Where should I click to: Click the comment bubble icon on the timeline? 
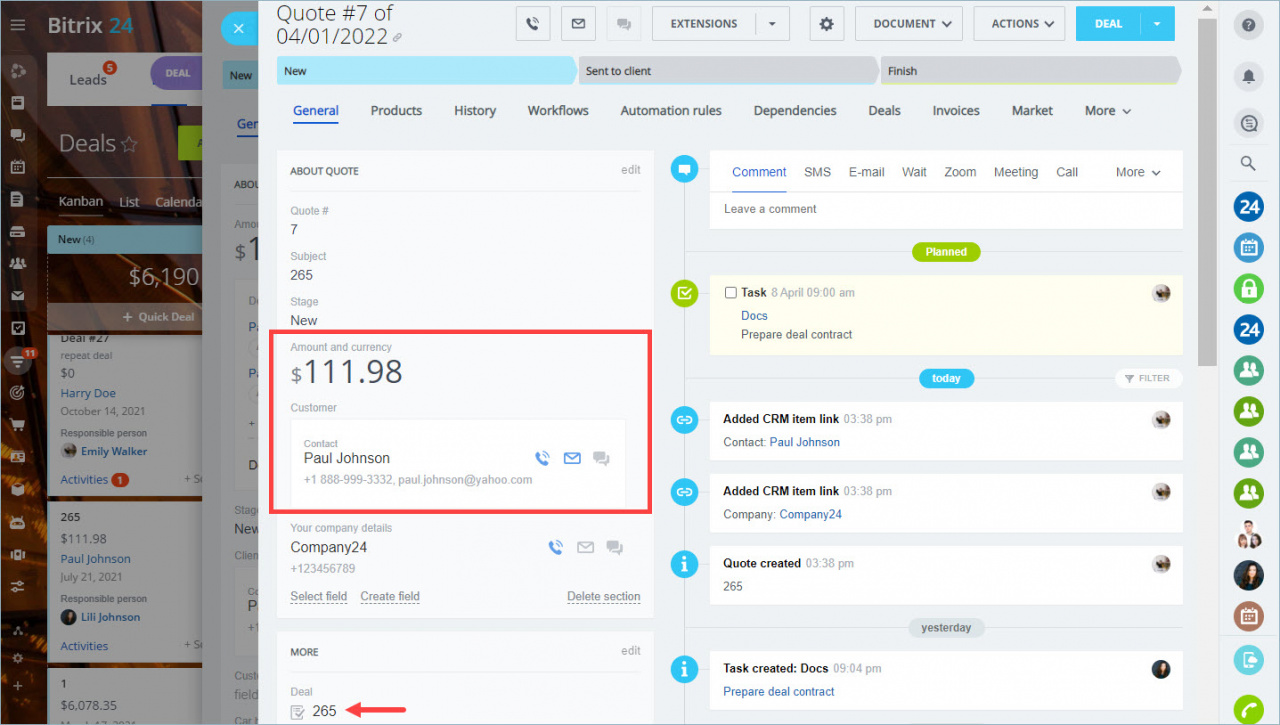(684, 170)
